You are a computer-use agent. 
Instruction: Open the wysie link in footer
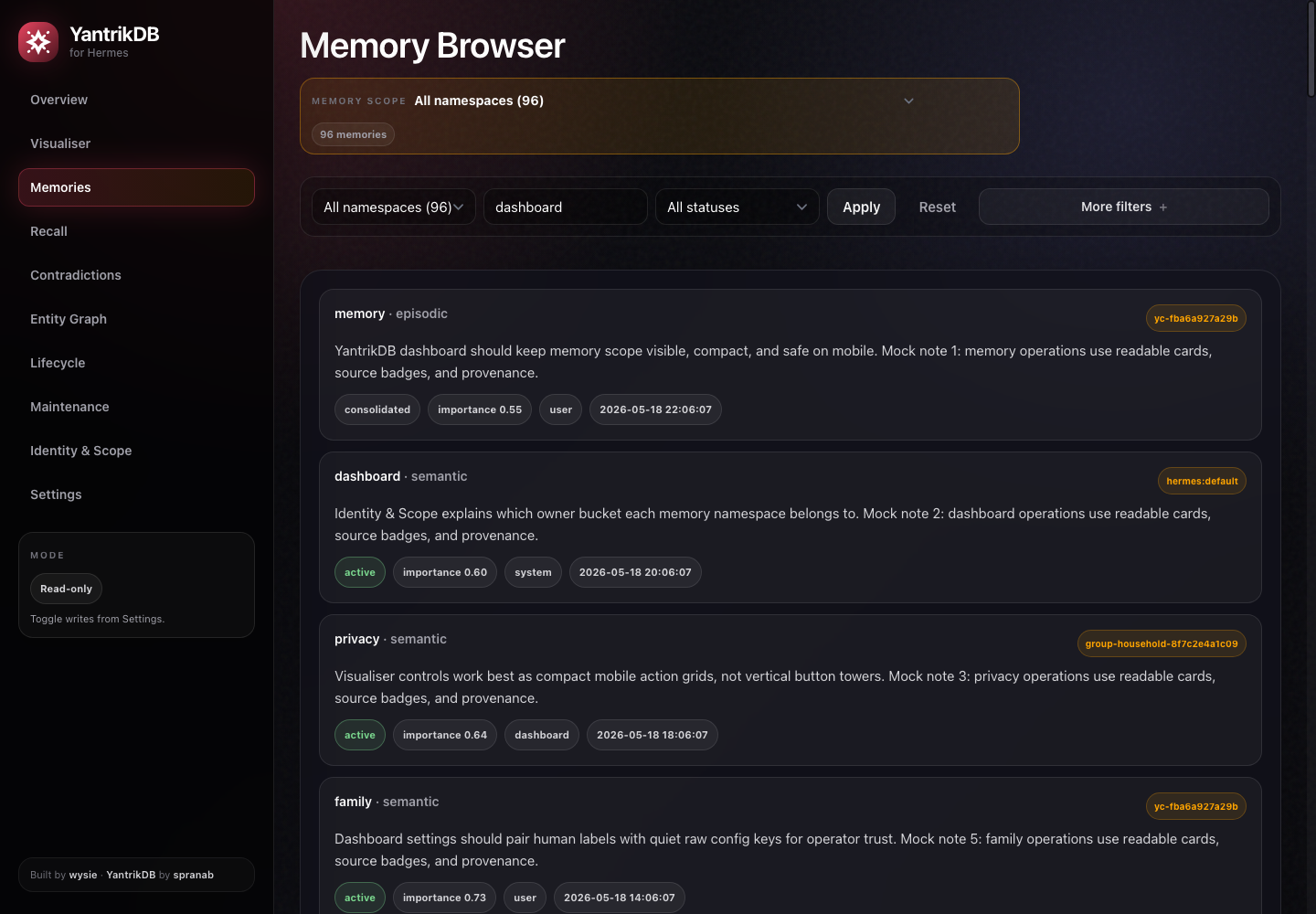tap(83, 875)
